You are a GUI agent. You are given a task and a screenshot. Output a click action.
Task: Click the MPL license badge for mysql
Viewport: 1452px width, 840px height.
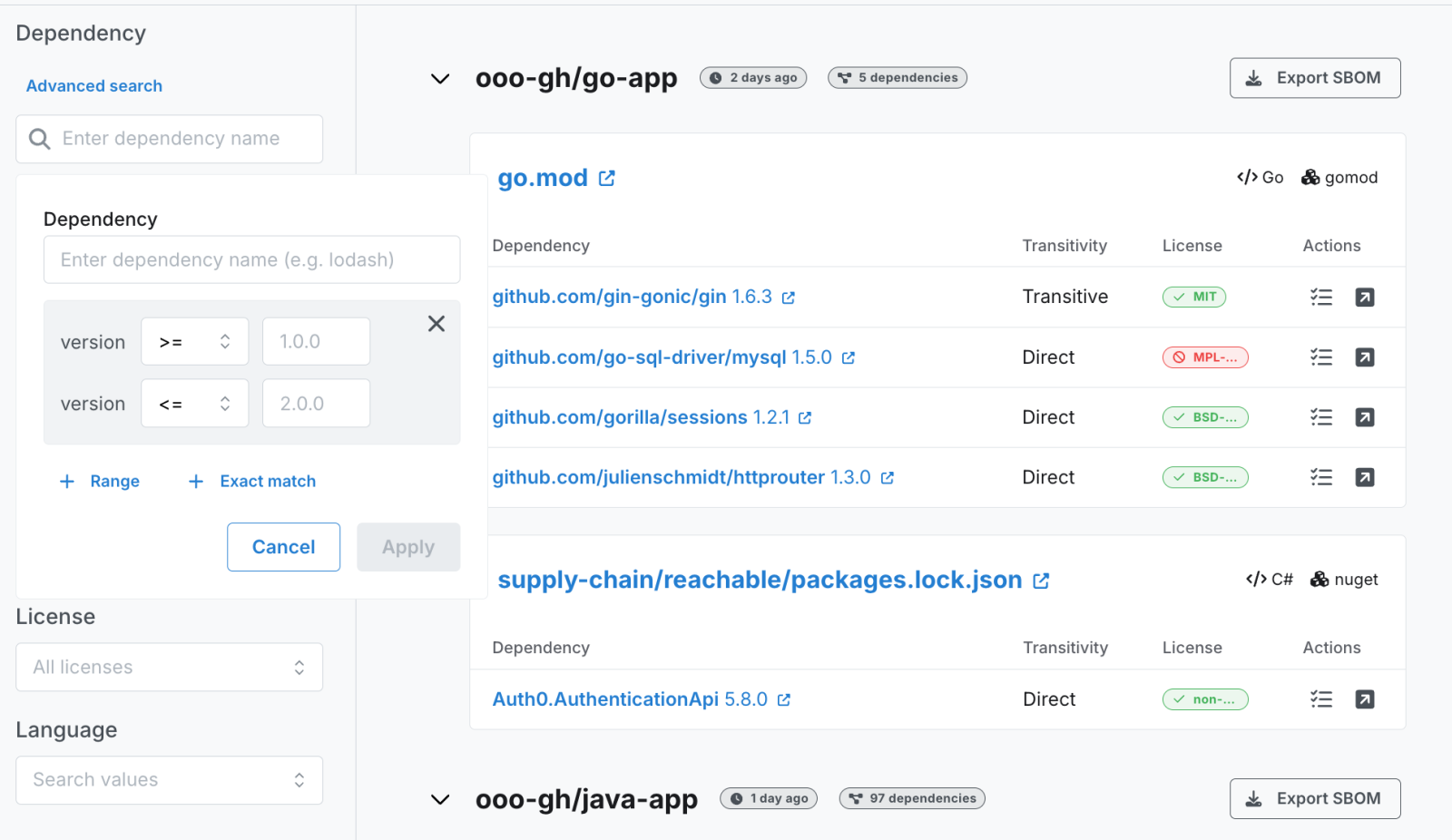click(x=1205, y=357)
